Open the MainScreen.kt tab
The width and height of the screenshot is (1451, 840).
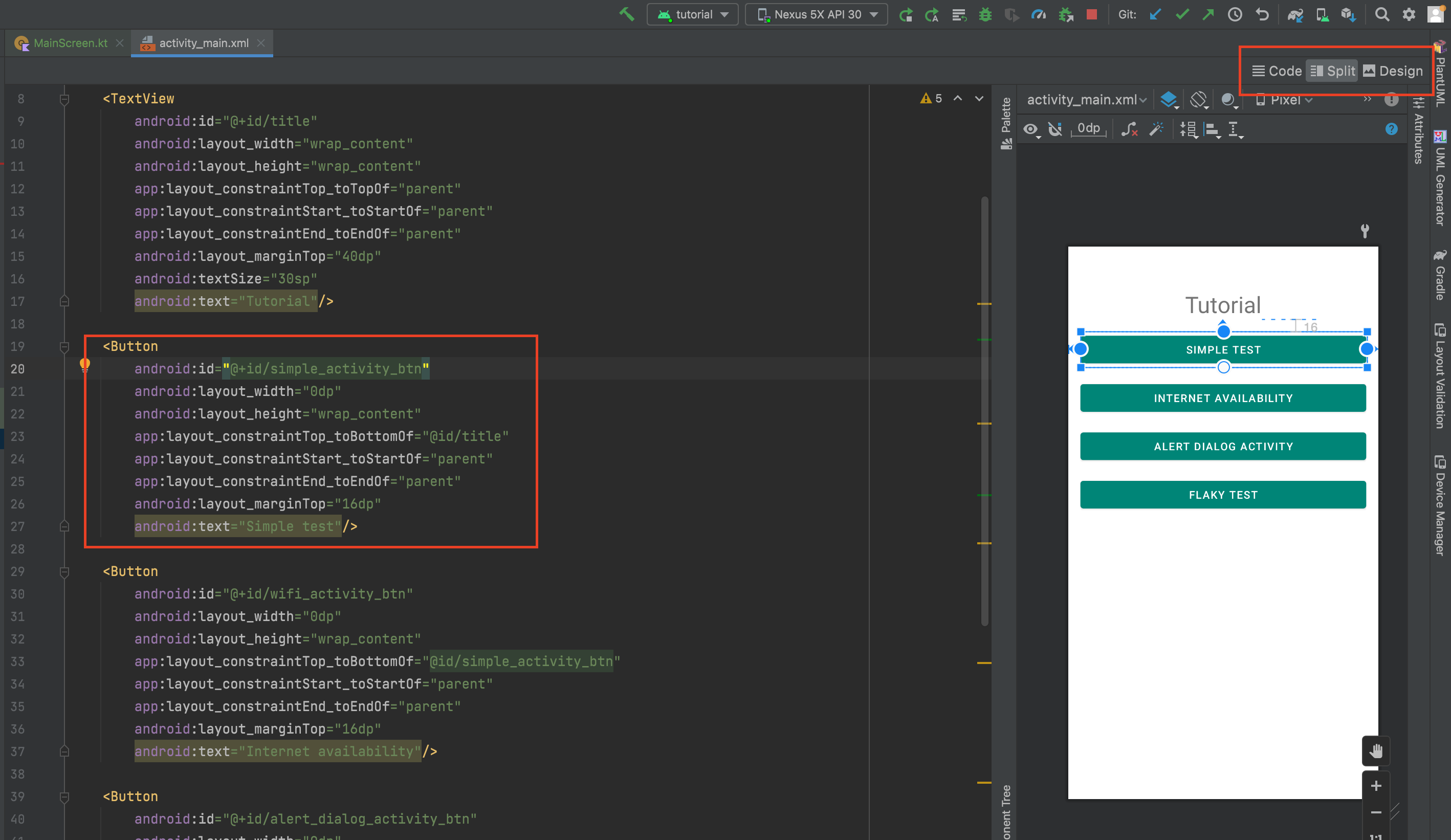(65, 42)
